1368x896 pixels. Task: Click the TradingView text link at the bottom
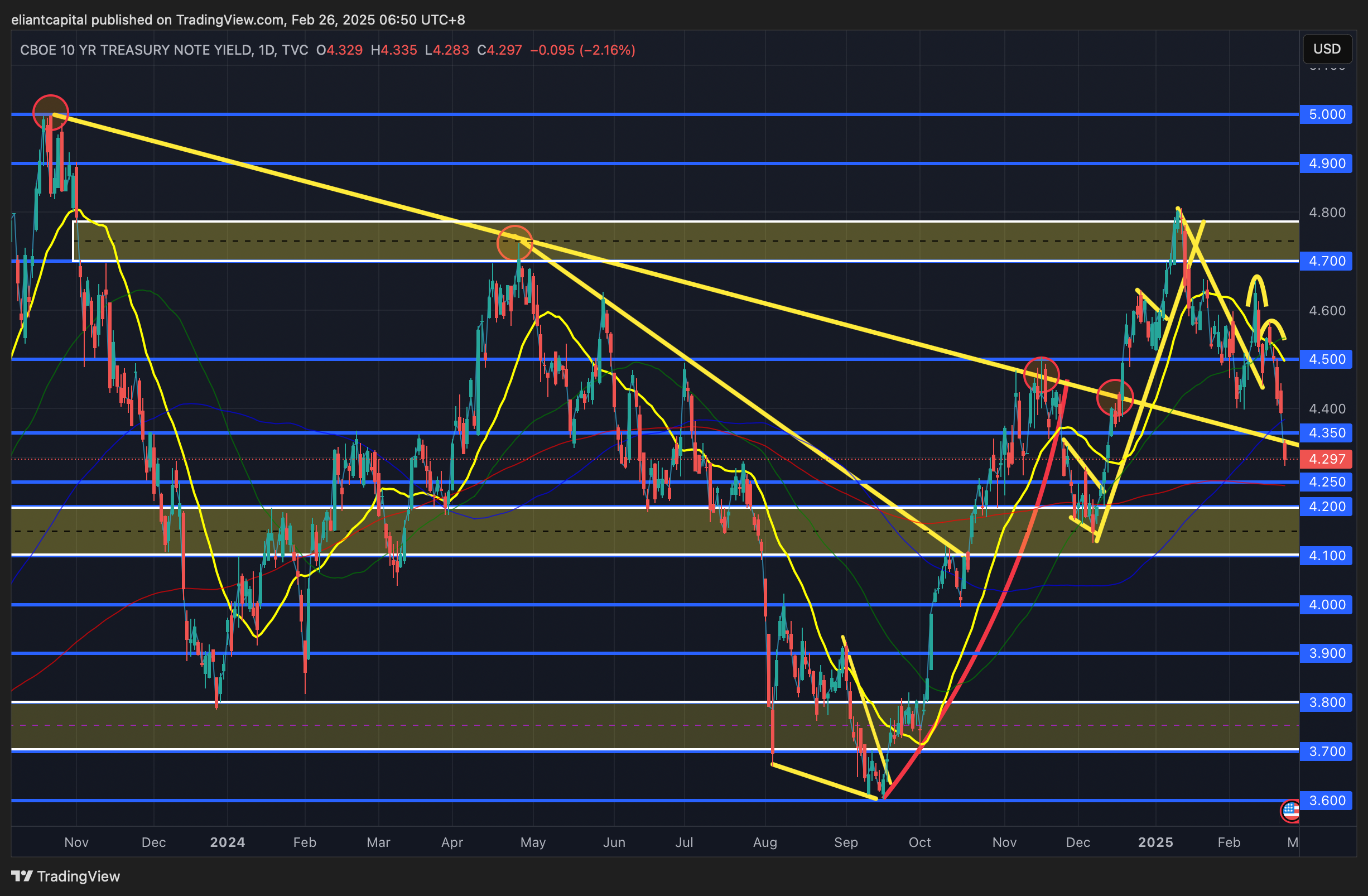[x=78, y=876]
